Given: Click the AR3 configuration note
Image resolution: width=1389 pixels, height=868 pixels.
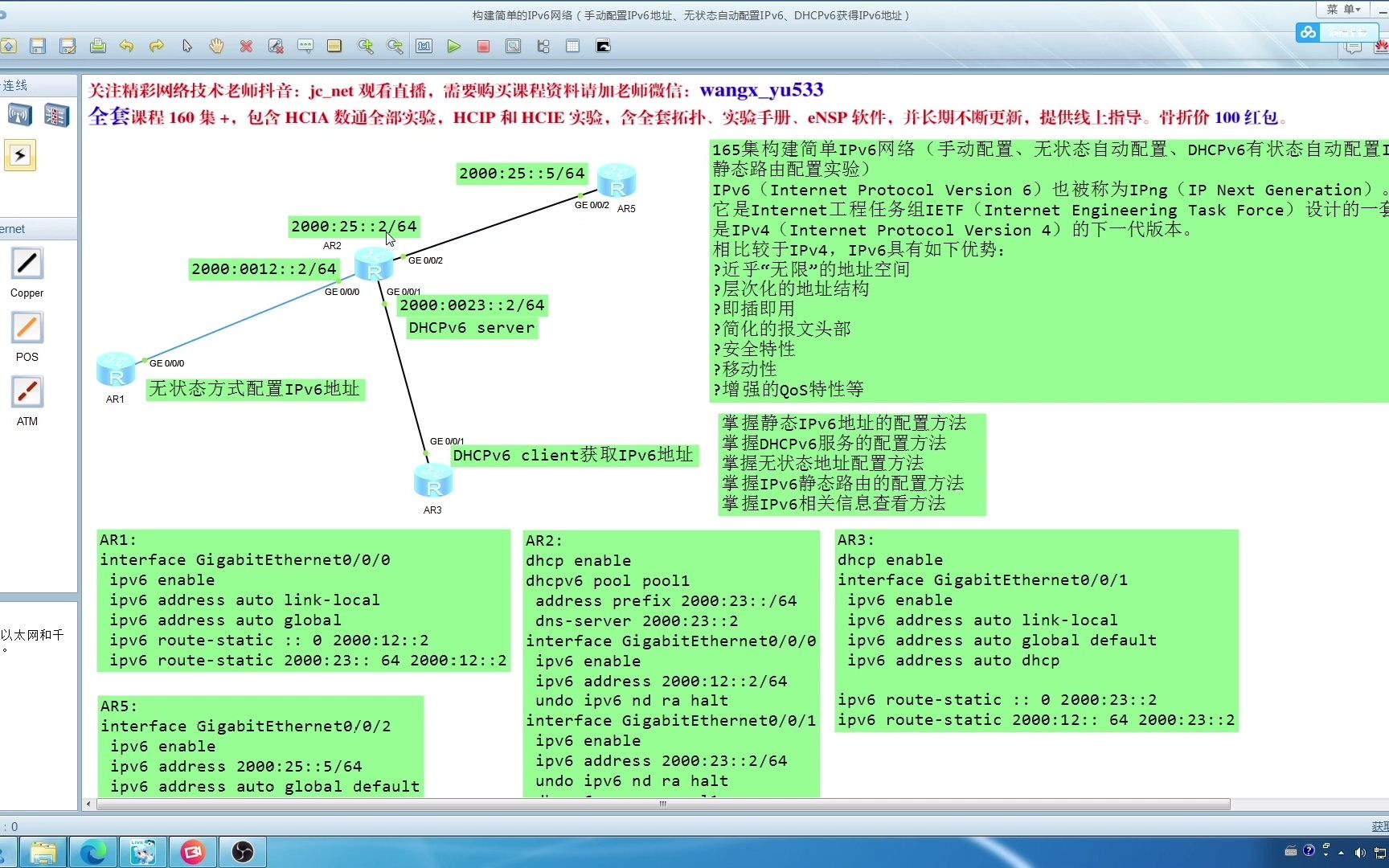Looking at the screenshot, I should tap(1036, 630).
